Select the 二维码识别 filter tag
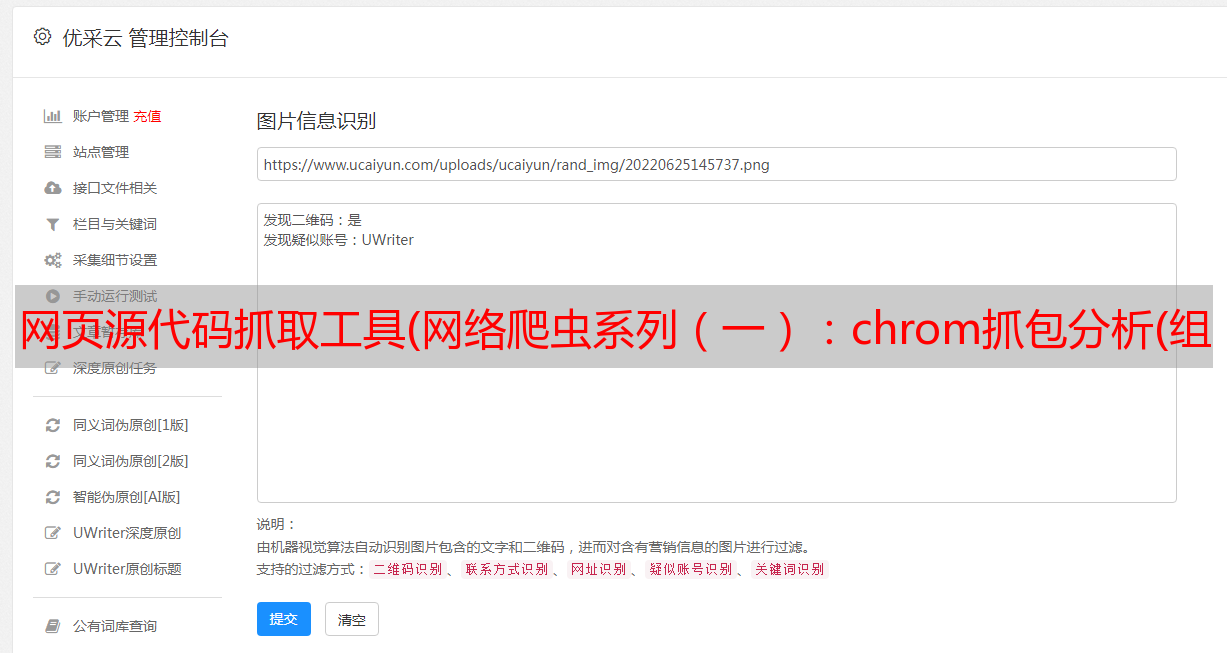 coord(407,569)
